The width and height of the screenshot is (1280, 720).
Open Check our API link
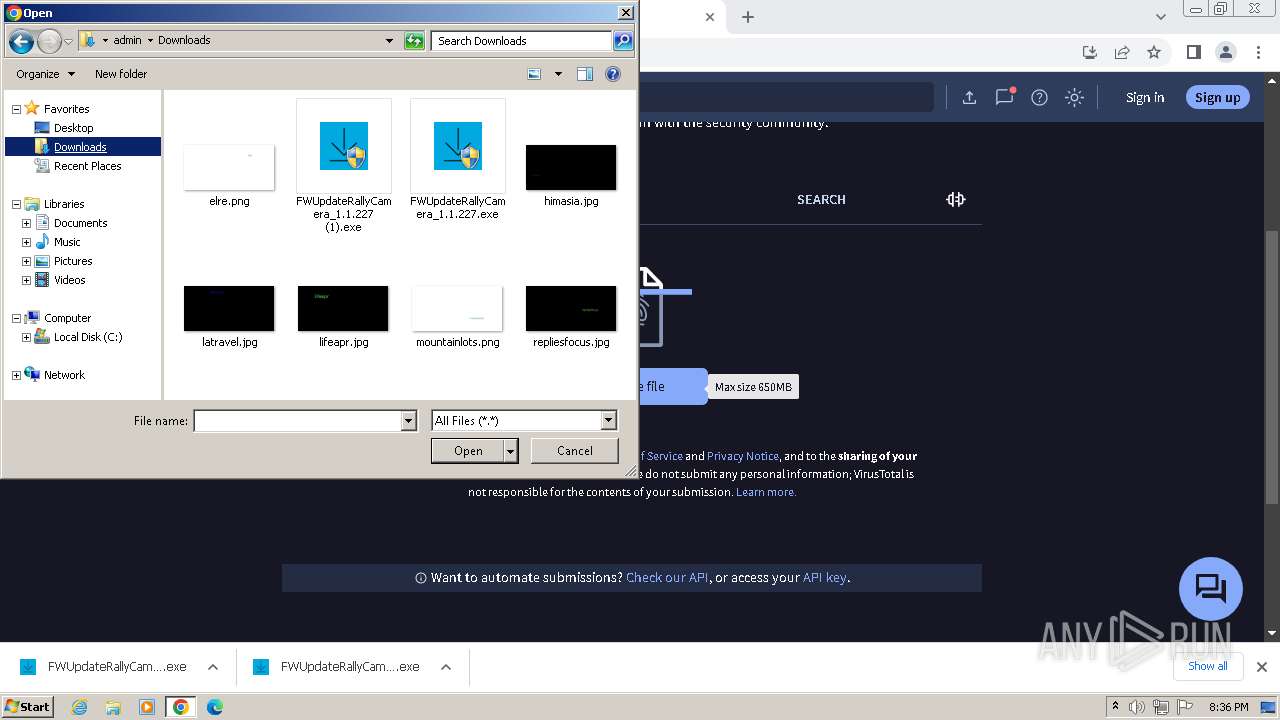668,577
